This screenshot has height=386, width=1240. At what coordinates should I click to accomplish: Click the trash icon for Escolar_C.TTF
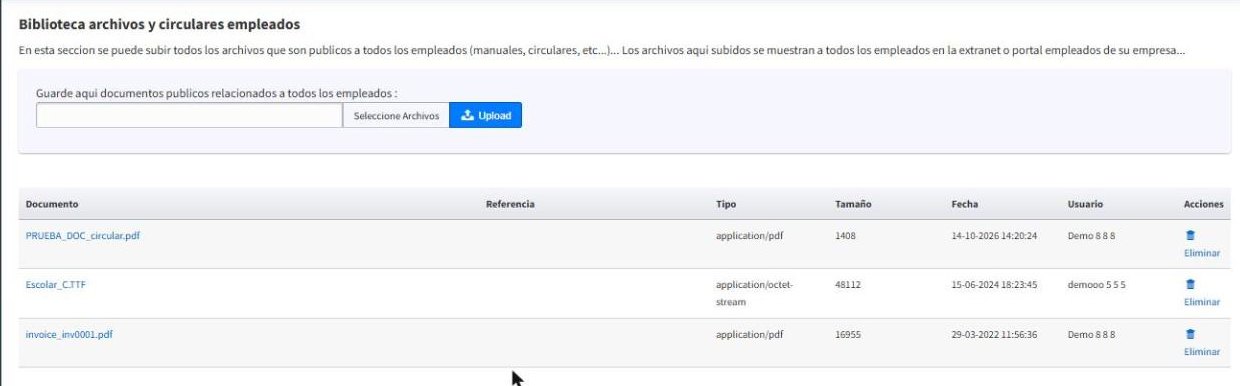click(1190, 285)
